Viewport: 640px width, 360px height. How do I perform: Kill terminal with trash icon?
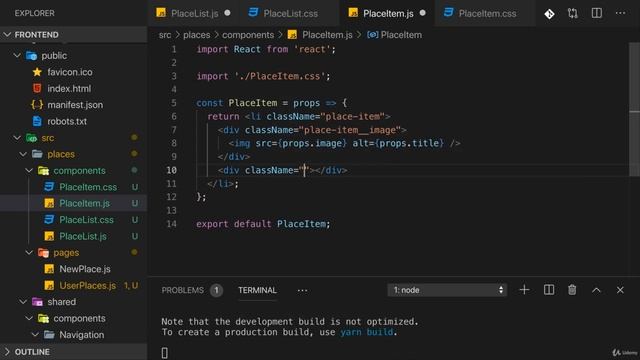pyautogui.click(x=572, y=290)
